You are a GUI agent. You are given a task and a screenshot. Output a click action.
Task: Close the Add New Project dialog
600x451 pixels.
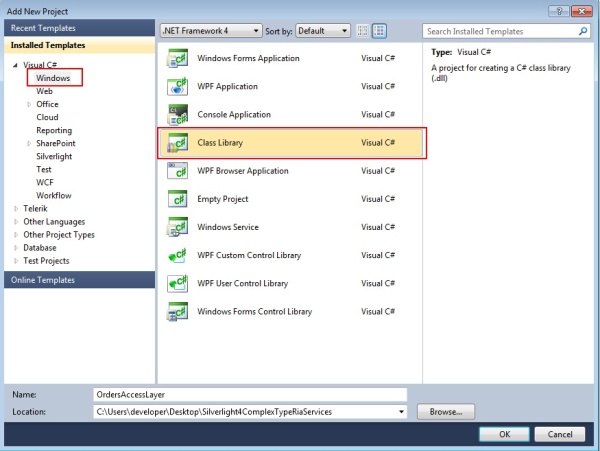tap(582, 11)
